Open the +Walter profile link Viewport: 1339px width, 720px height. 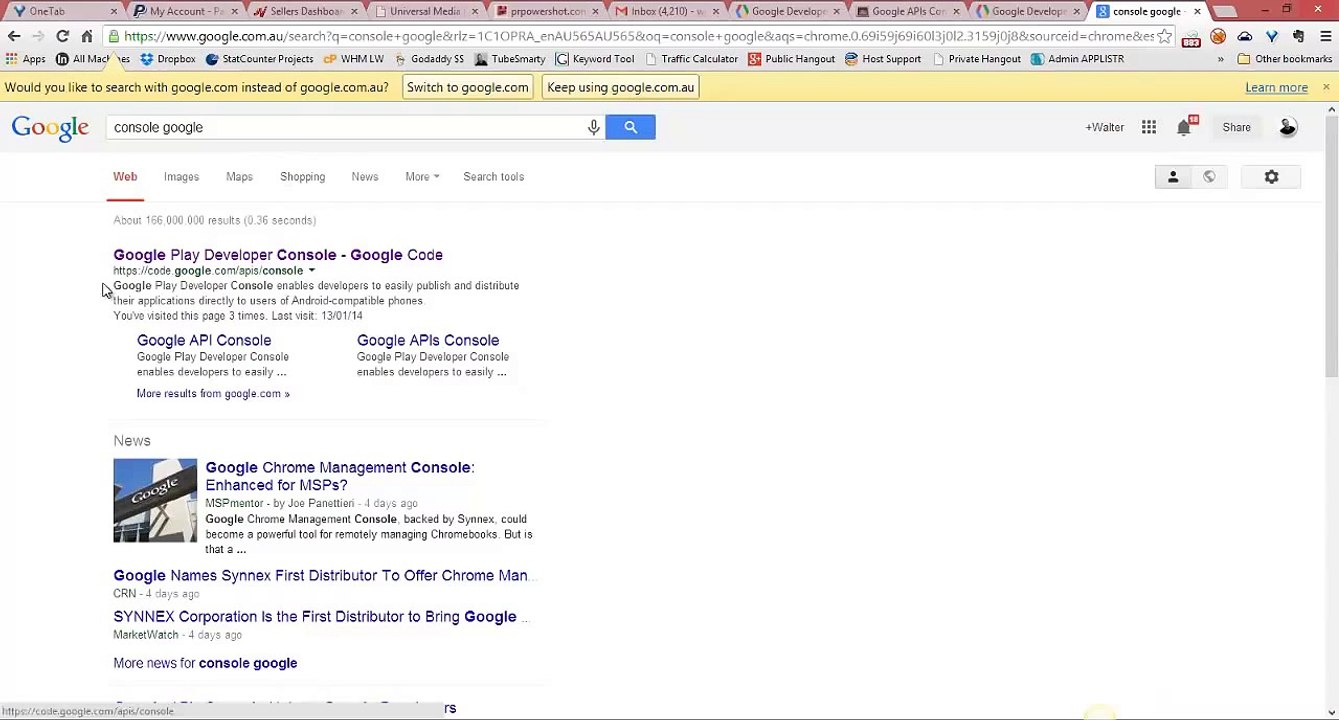pyautogui.click(x=1104, y=127)
